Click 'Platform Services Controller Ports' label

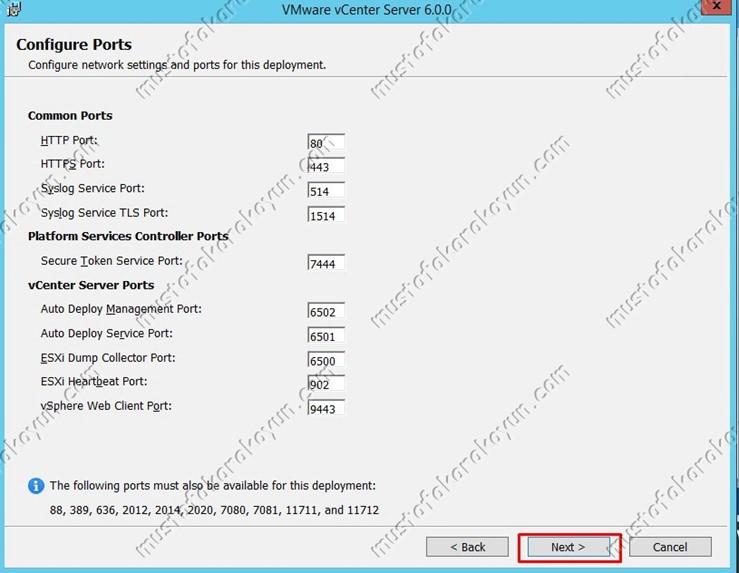(128, 236)
